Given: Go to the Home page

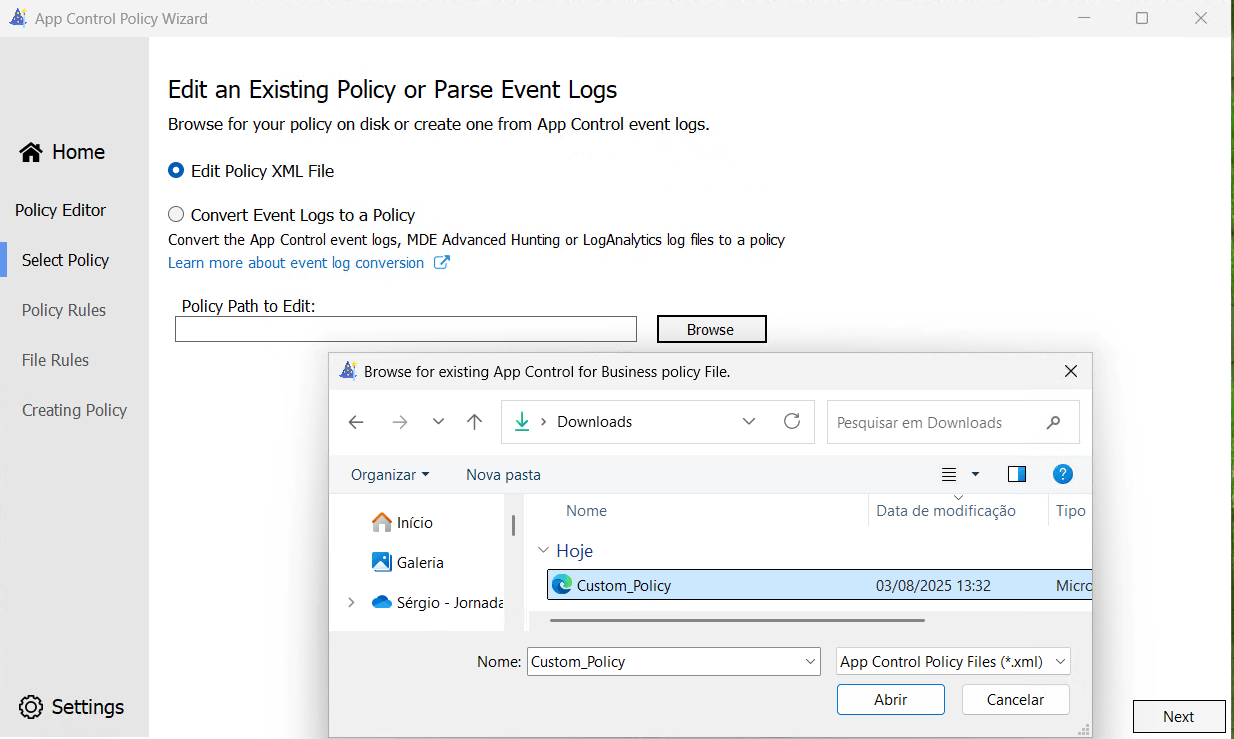Looking at the screenshot, I should point(62,152).
